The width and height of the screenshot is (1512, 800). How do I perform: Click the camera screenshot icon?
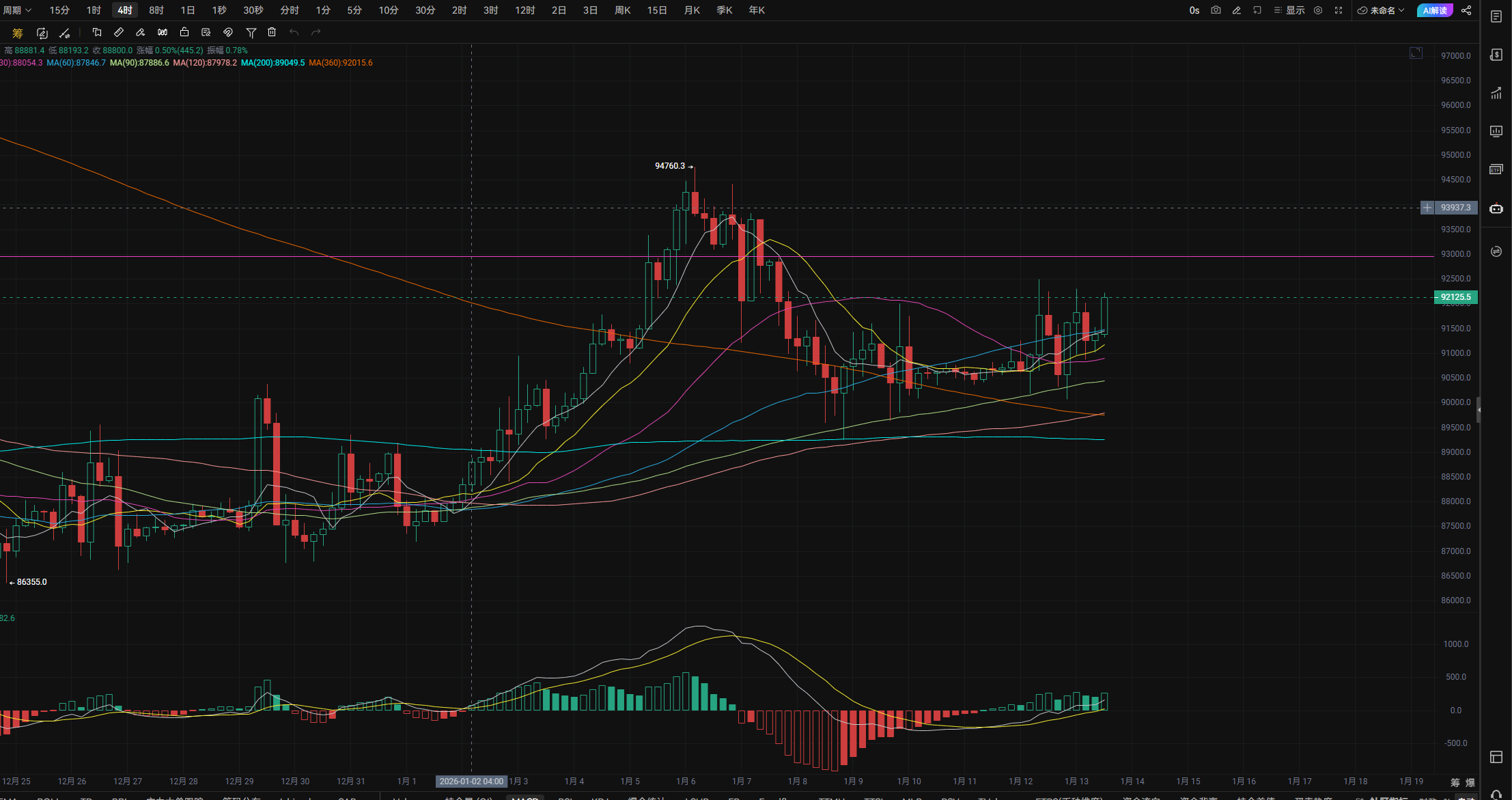(x=1216, y=10)
